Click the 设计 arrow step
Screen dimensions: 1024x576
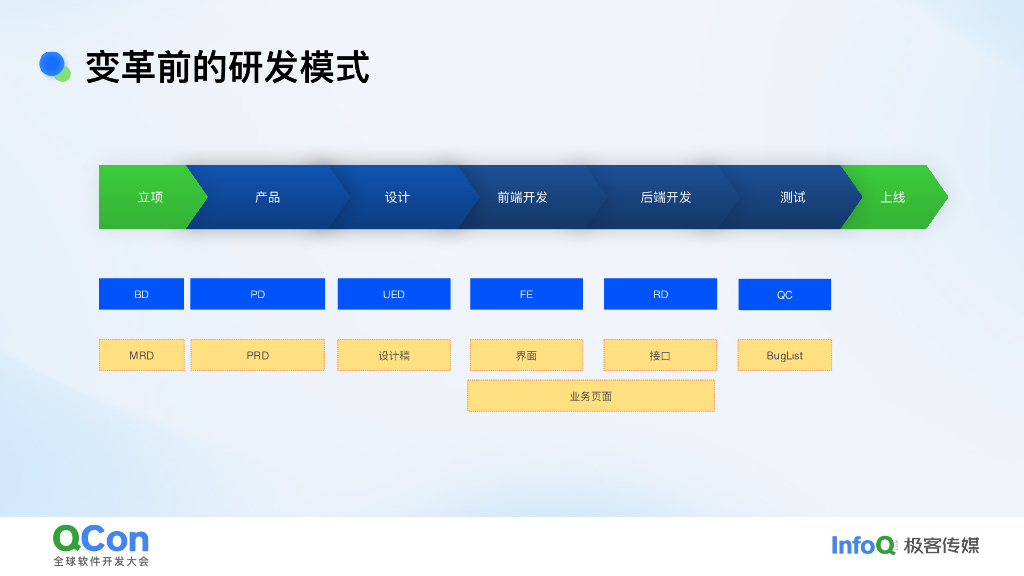tap(397, 197)
